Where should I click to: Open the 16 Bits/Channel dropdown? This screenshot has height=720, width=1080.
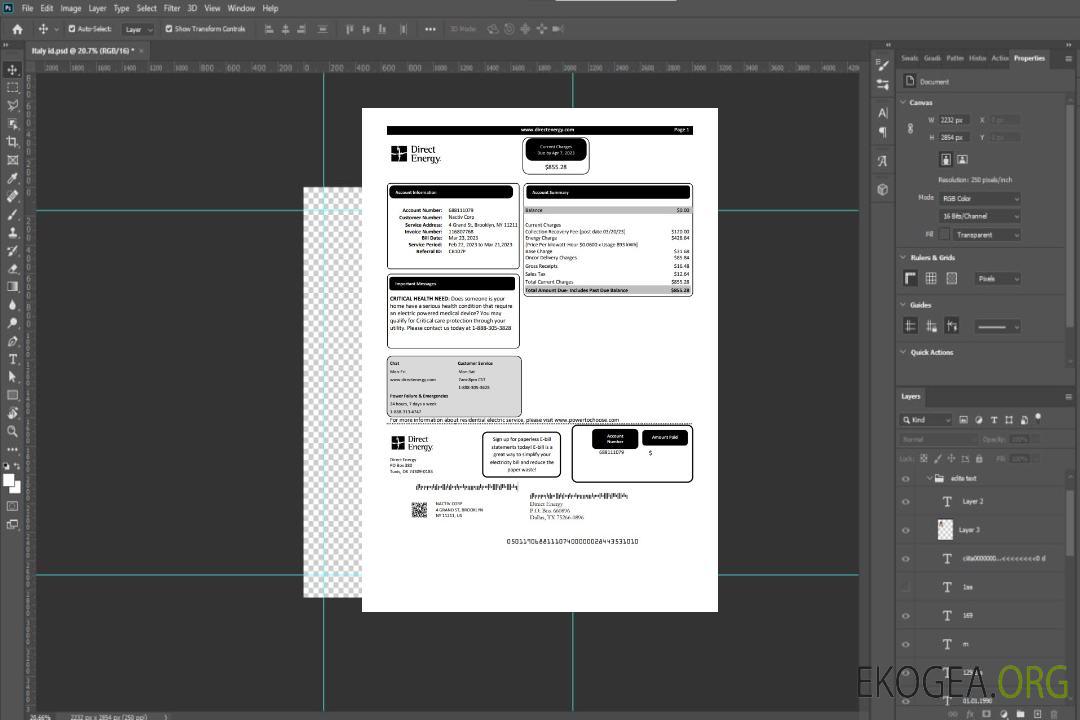point(979,216)
